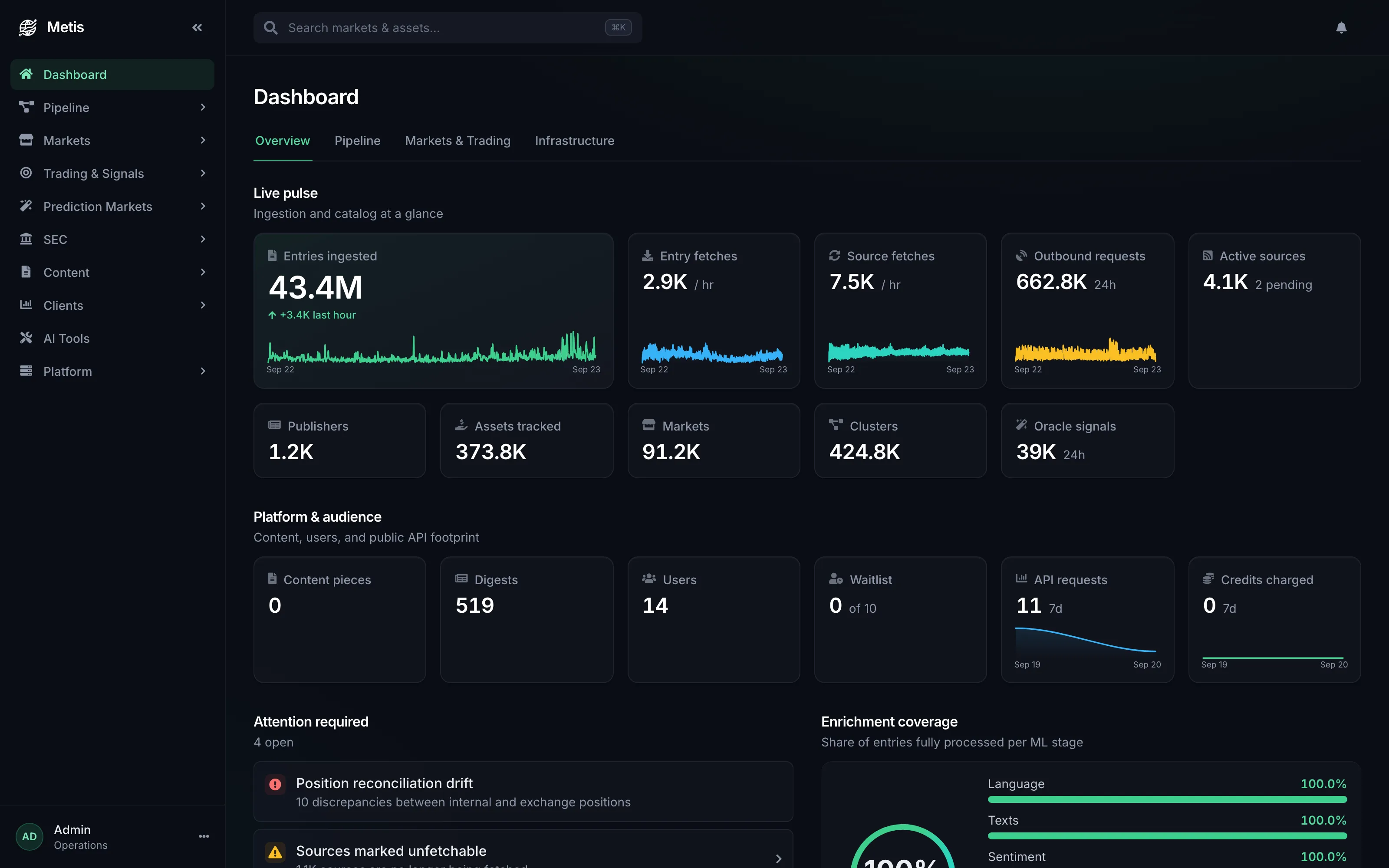Viewport: 1389px width, 868px height.
Task: Click the Metis logo icon
Action: [x=27, y=27]
